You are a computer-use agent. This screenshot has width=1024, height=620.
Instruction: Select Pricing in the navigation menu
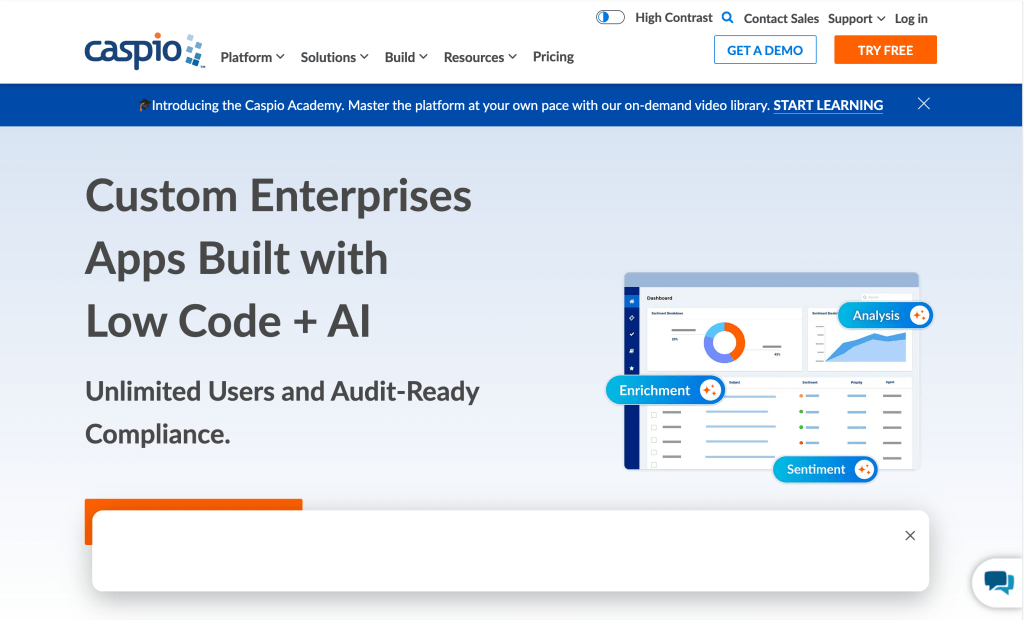click(x=553, y=57)
